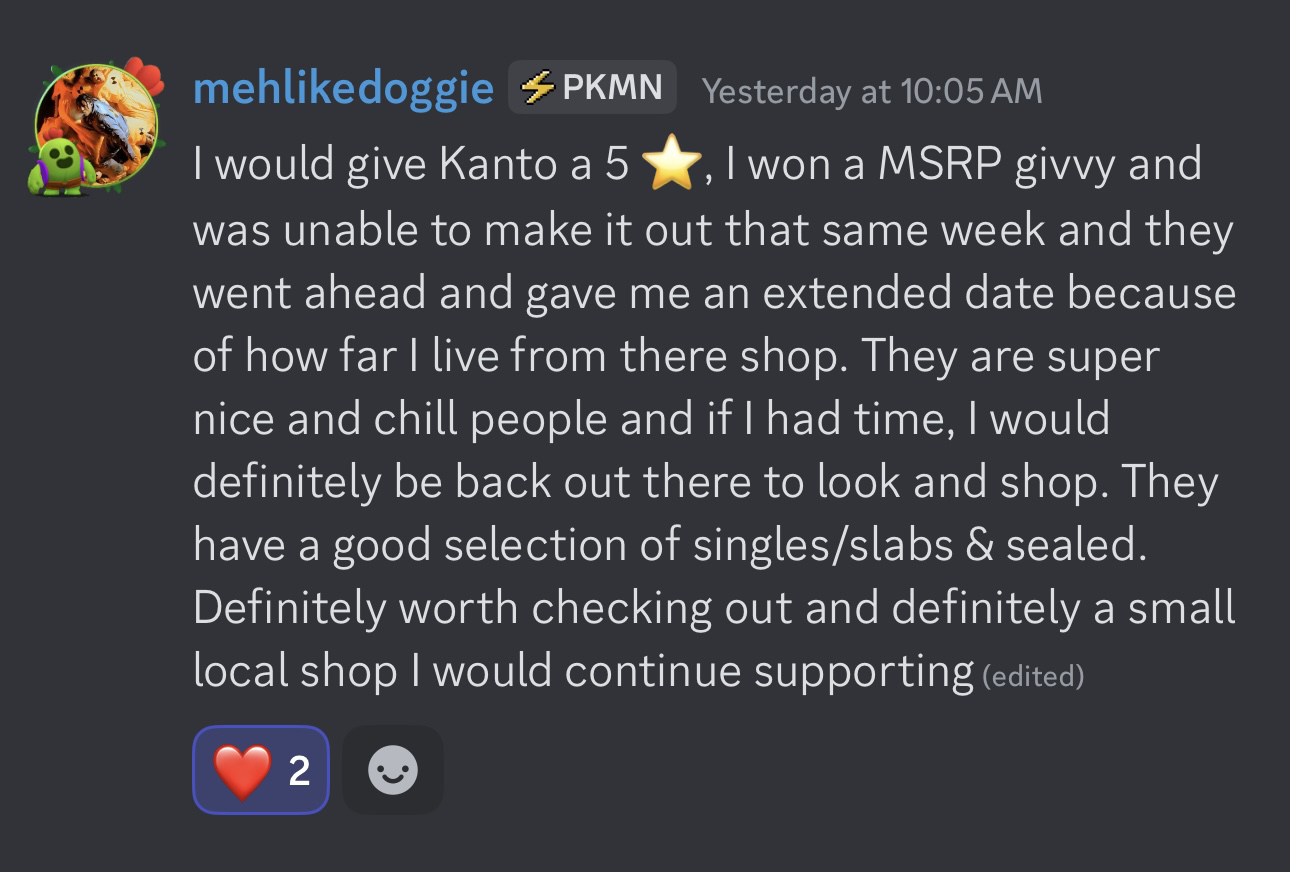Click the heart emoji in the reaction pill
Image resolution: width=1290 pixels, height=872 pixels.
point(242,771)
